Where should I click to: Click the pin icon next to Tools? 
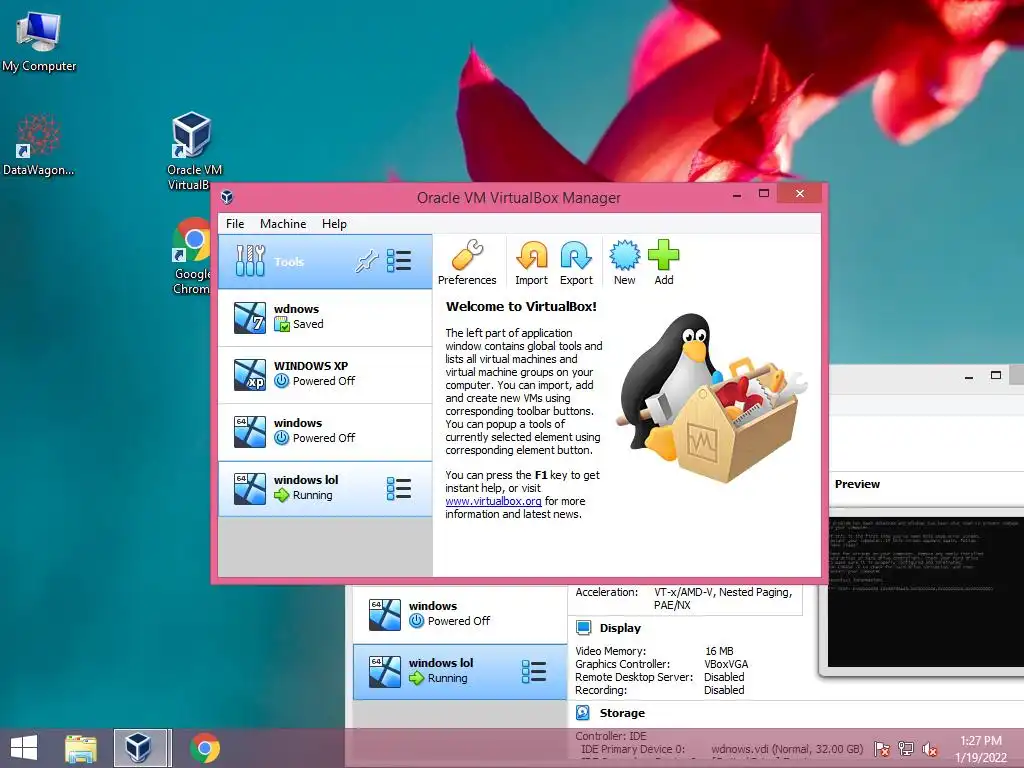pyautogui.click(x=367, y=261)
